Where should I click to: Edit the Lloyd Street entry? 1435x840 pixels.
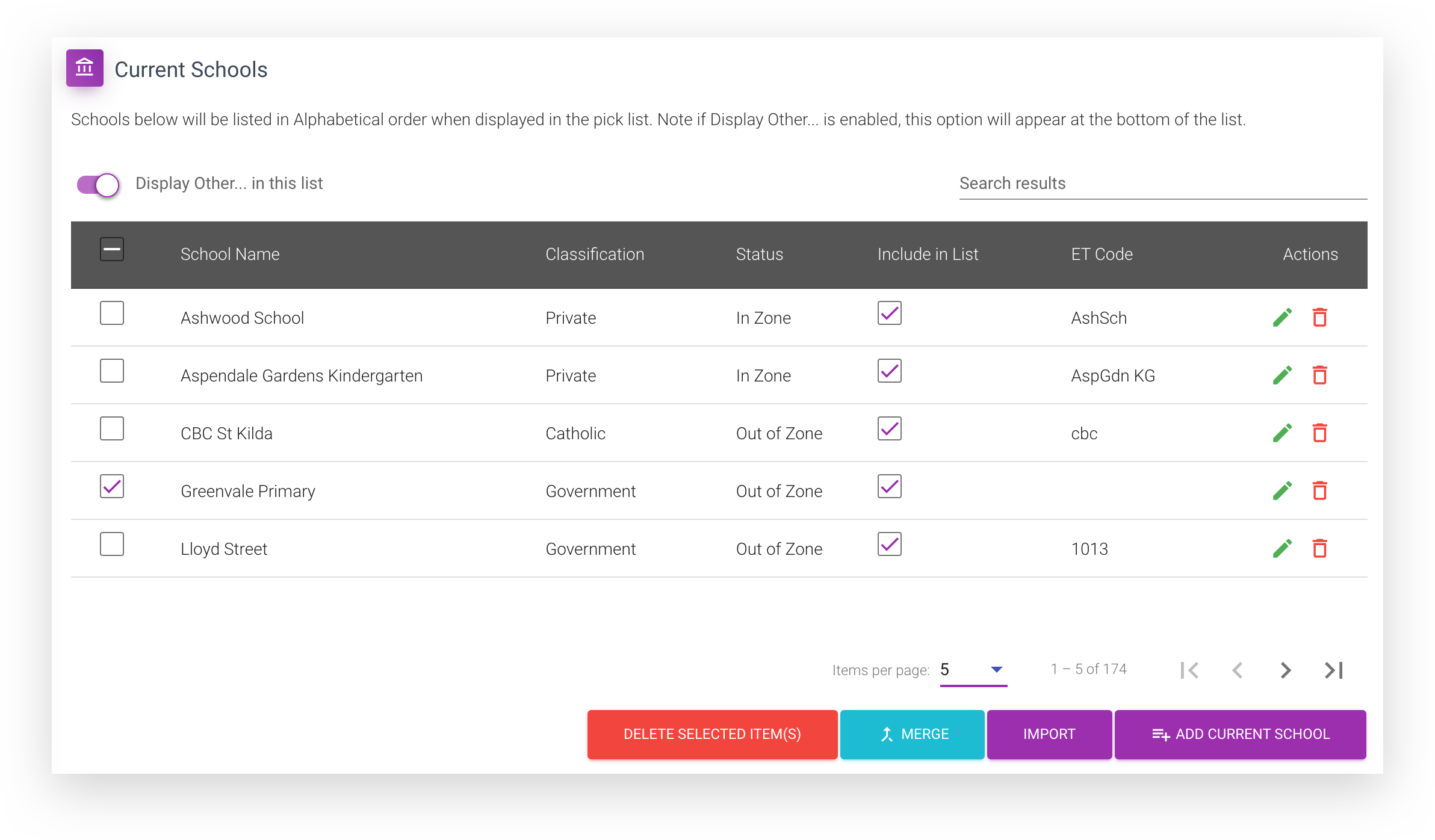click(1282, 548)
